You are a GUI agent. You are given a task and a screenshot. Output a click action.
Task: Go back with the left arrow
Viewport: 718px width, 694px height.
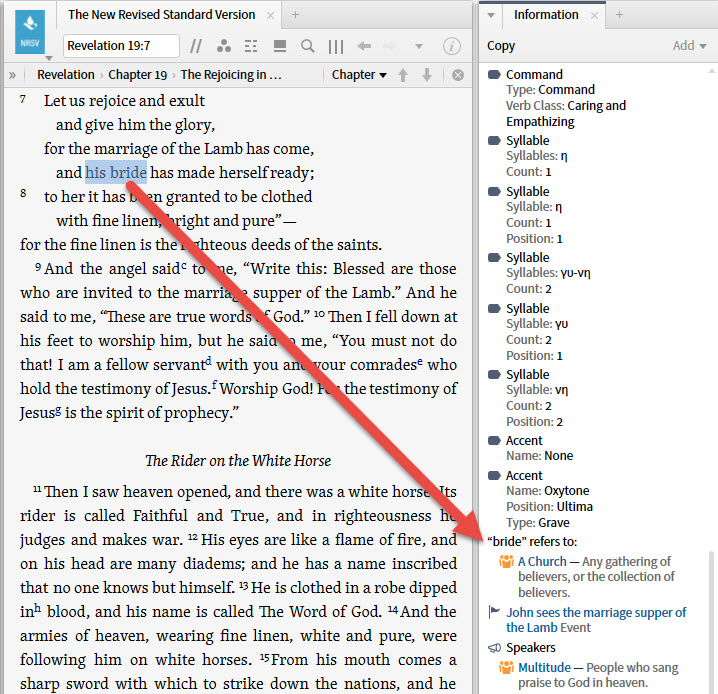click(364, 46)
